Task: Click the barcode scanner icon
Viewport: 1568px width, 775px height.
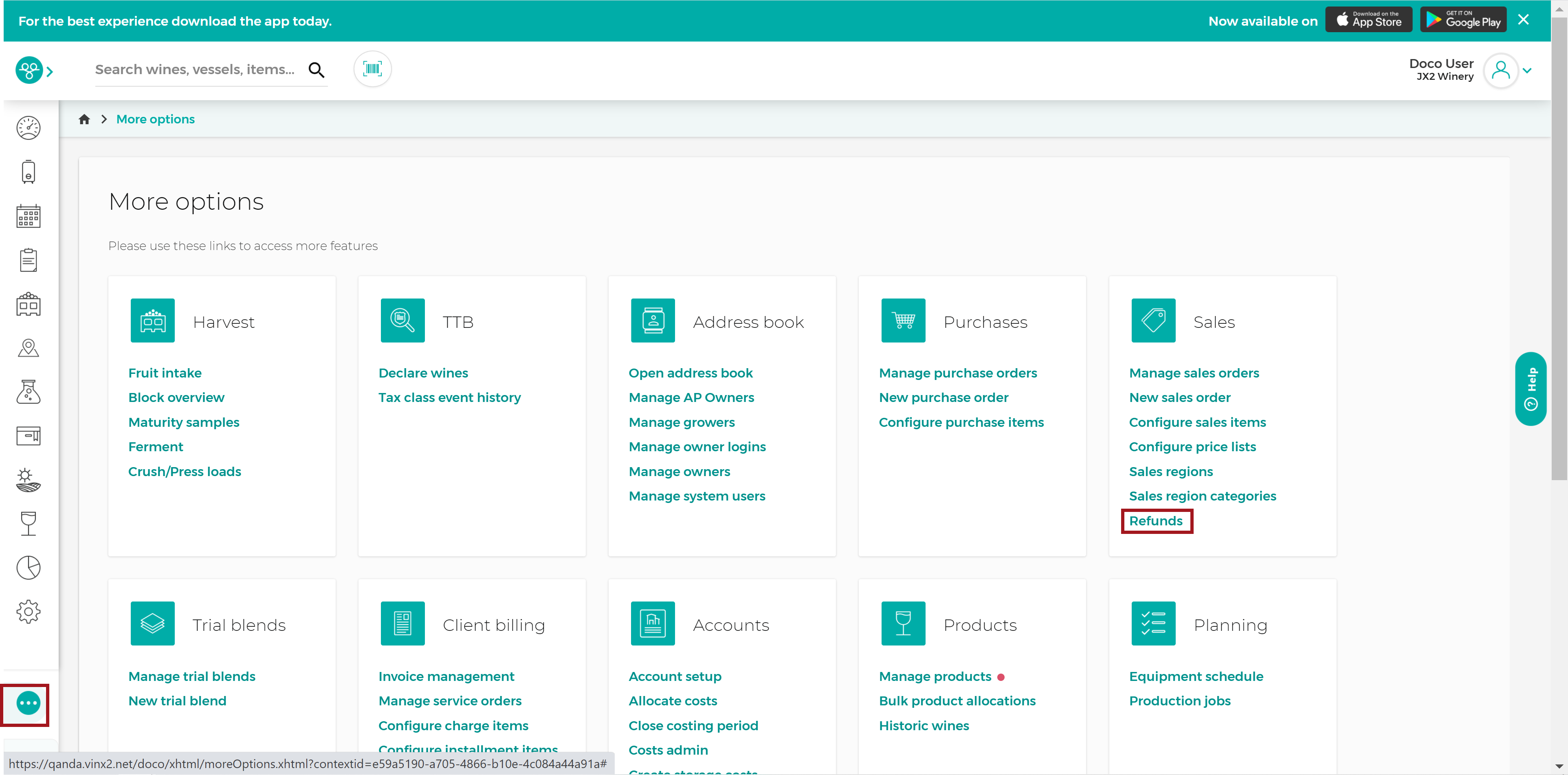Action: [x=372, y=69]
